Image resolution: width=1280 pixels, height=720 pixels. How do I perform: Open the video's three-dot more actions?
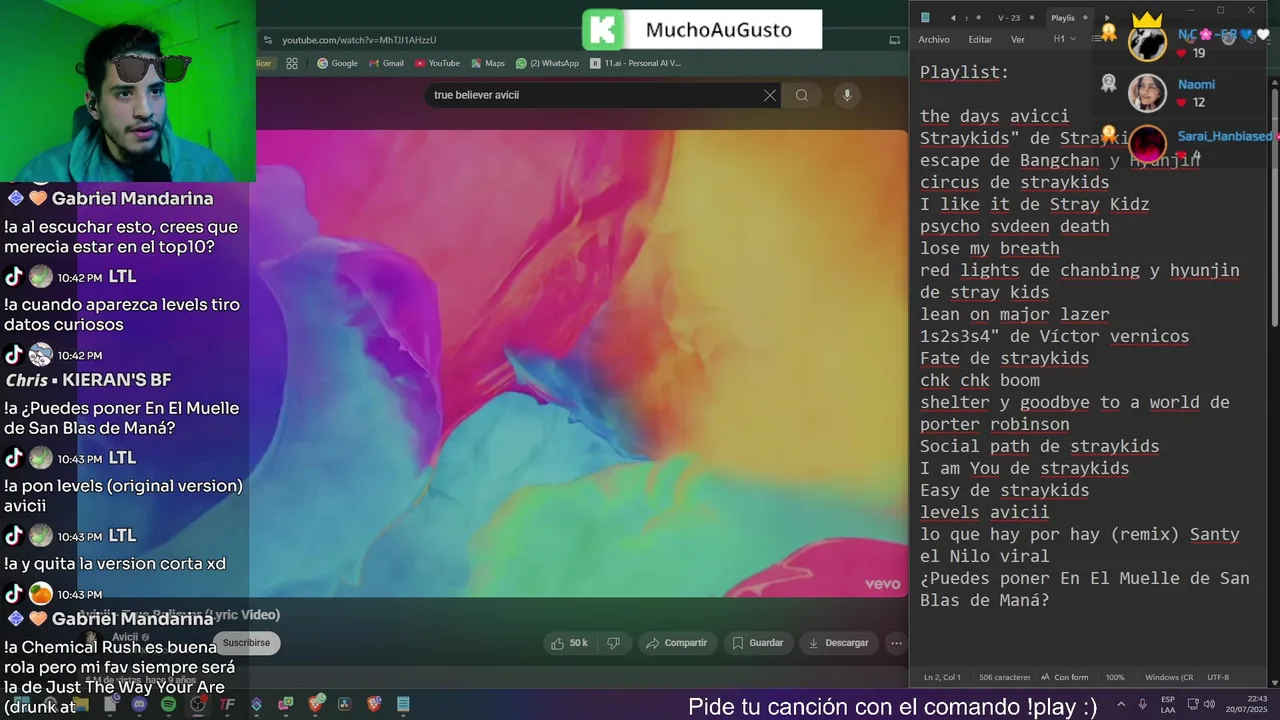tap(896, 643)
